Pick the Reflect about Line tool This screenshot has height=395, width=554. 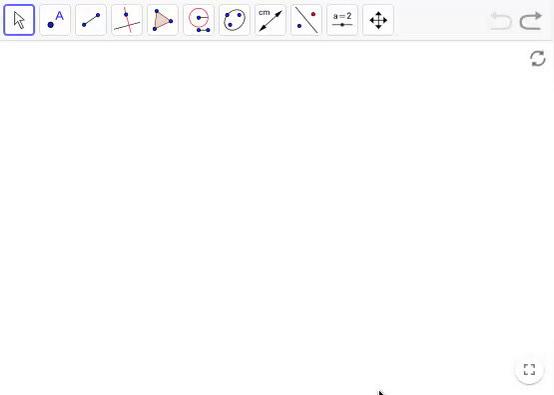coord(306,20)
